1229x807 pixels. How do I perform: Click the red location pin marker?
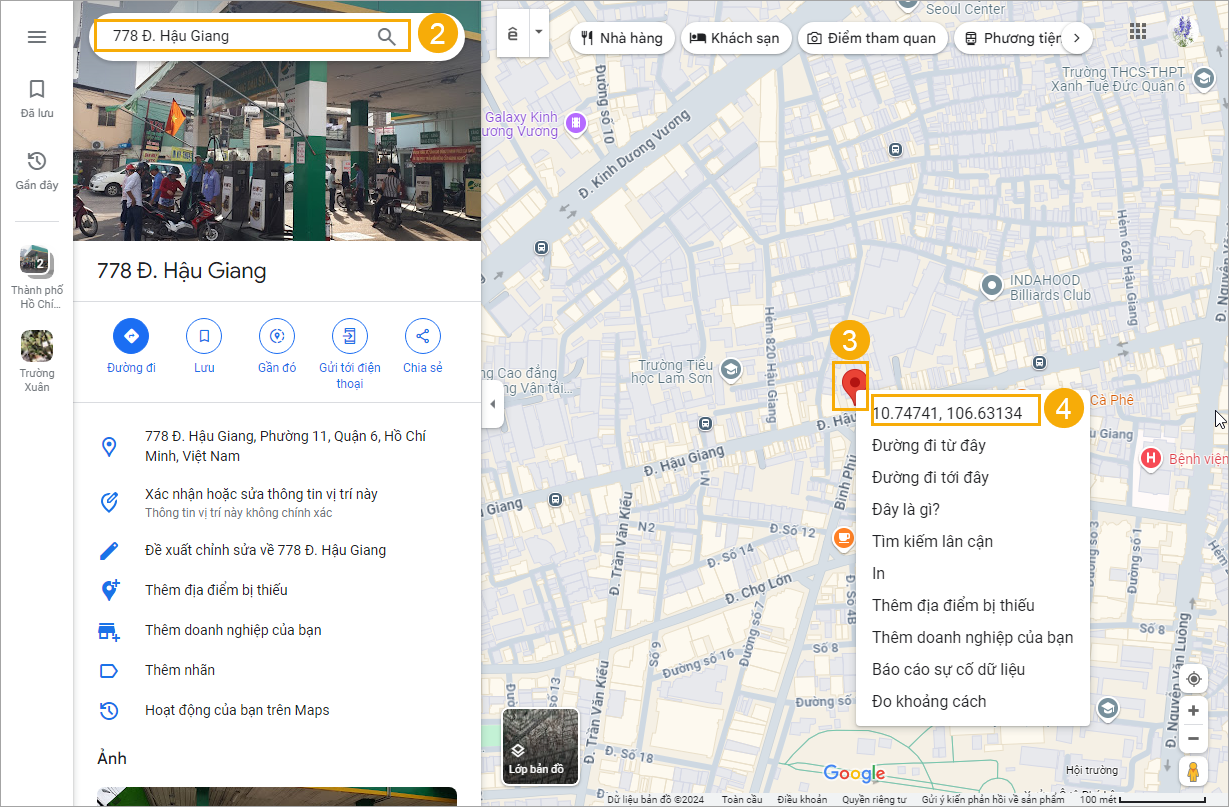click(x=853, y=385)
